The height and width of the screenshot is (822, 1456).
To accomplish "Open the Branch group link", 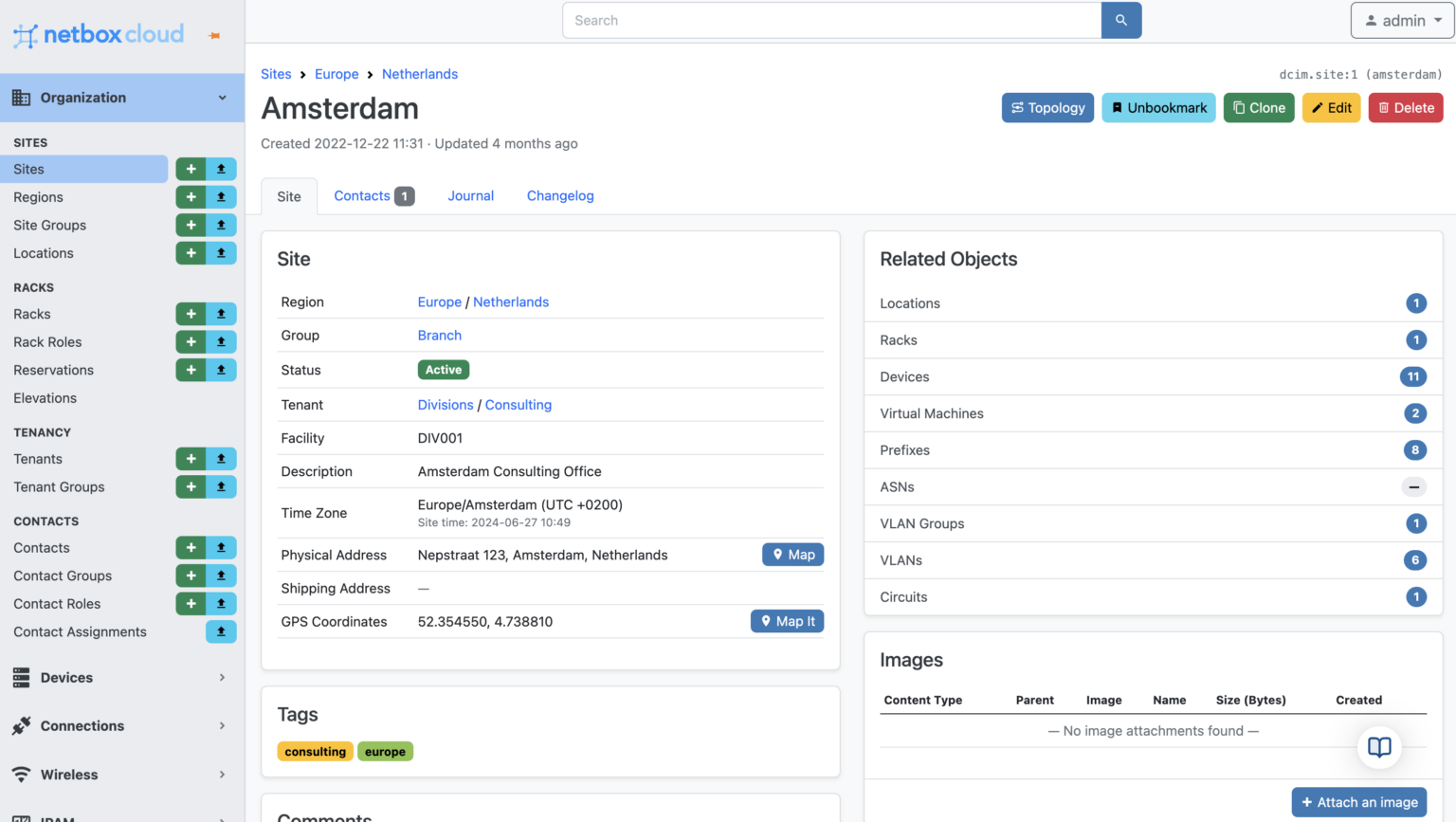I will coord(439,335).
